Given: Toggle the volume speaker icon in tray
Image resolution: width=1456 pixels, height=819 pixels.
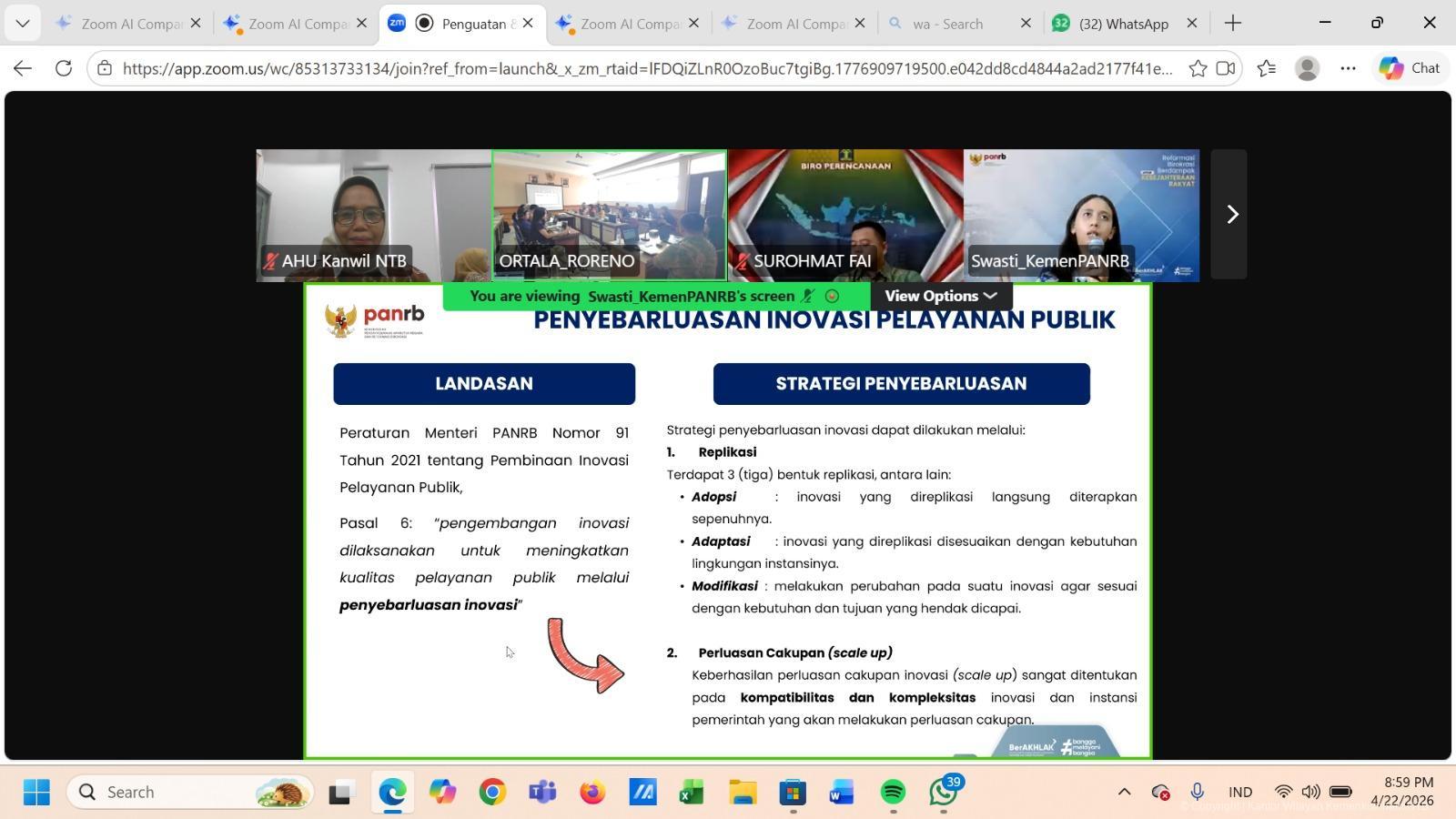Looking at the screenshot, I should (x=1310, y=792).
